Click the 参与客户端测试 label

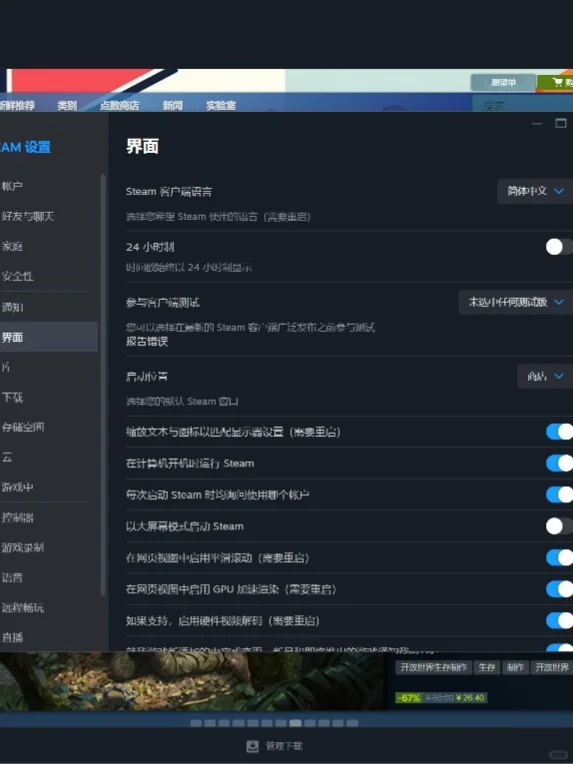[163, 303]
